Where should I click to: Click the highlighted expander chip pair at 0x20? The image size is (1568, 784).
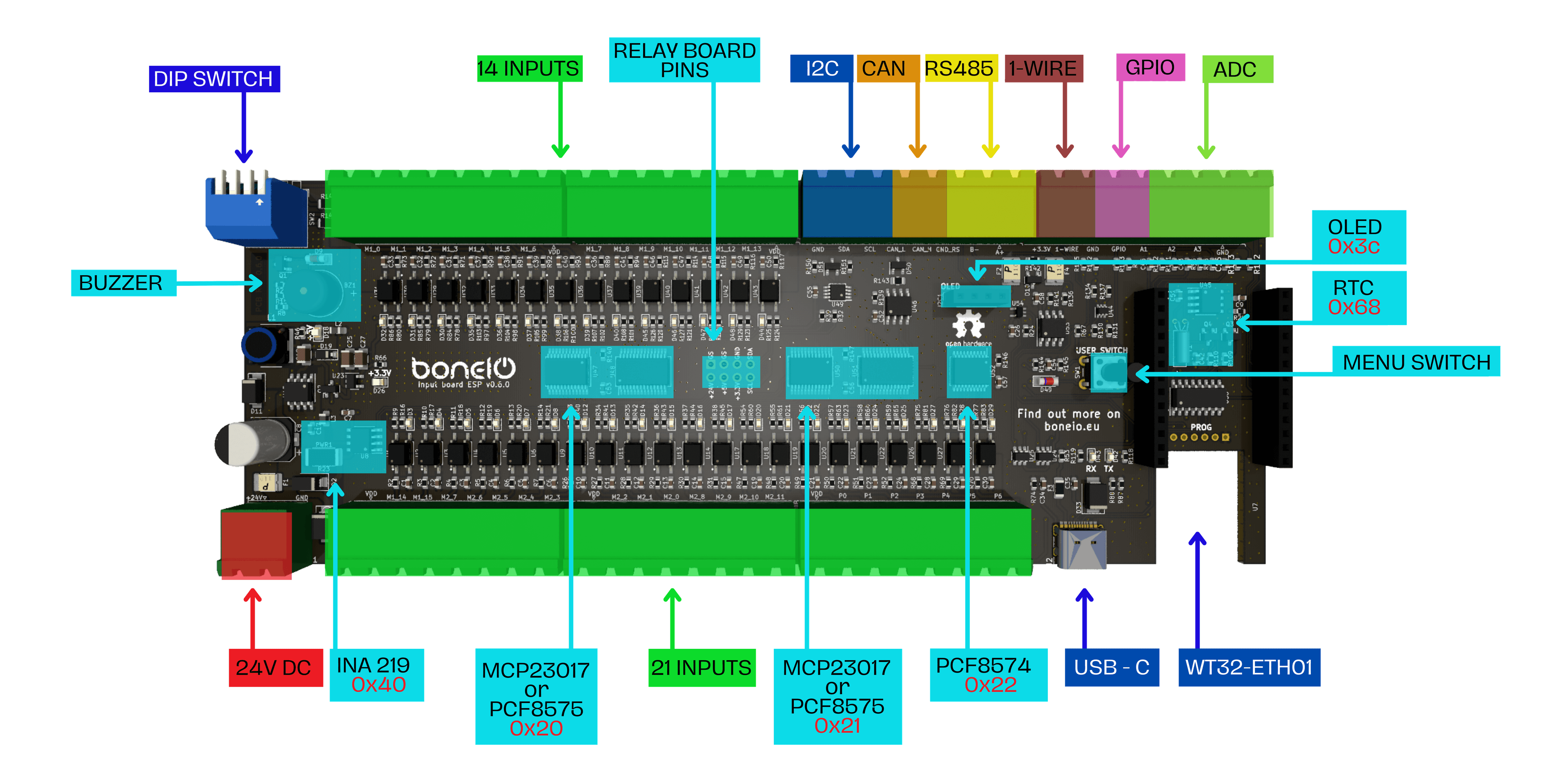pos(607,372)
